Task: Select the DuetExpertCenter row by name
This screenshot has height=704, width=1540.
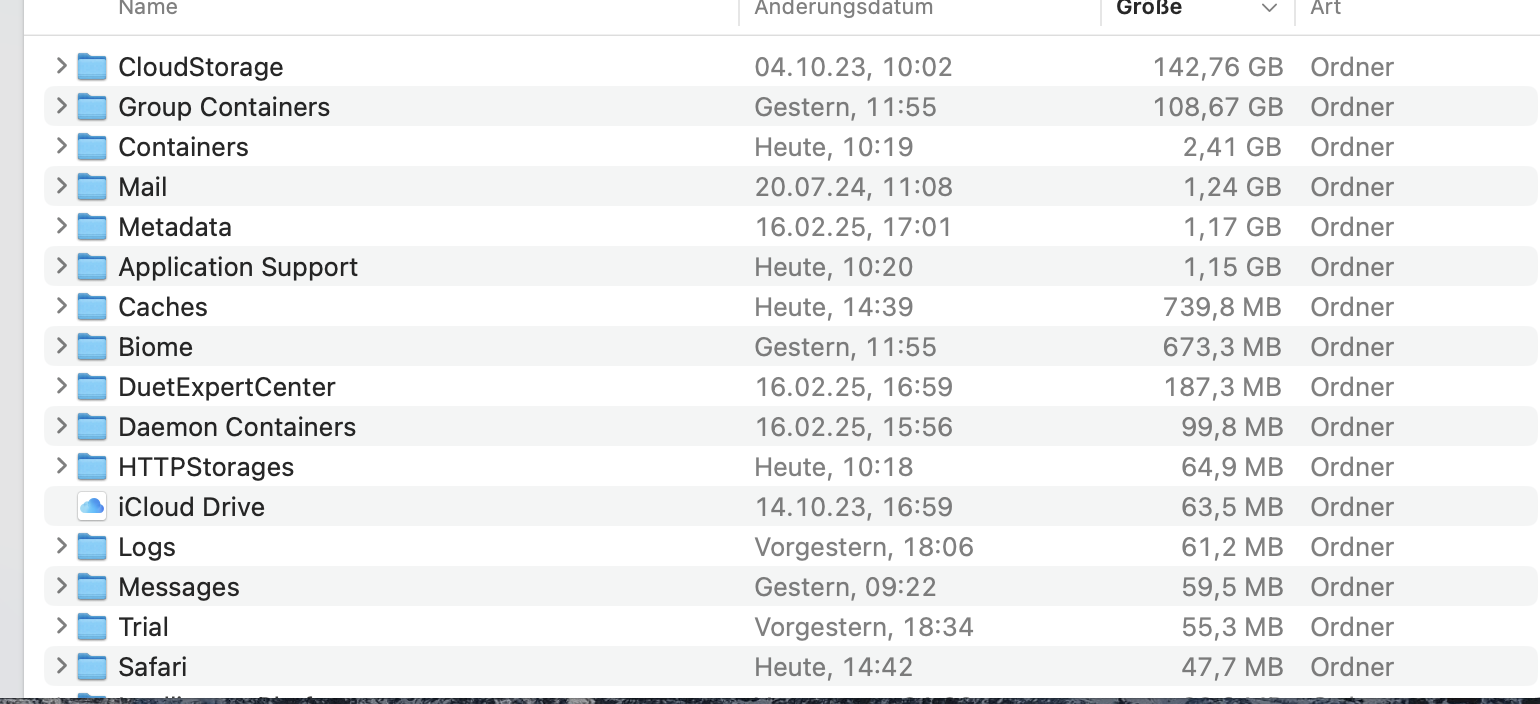Action: coord(227,387)
